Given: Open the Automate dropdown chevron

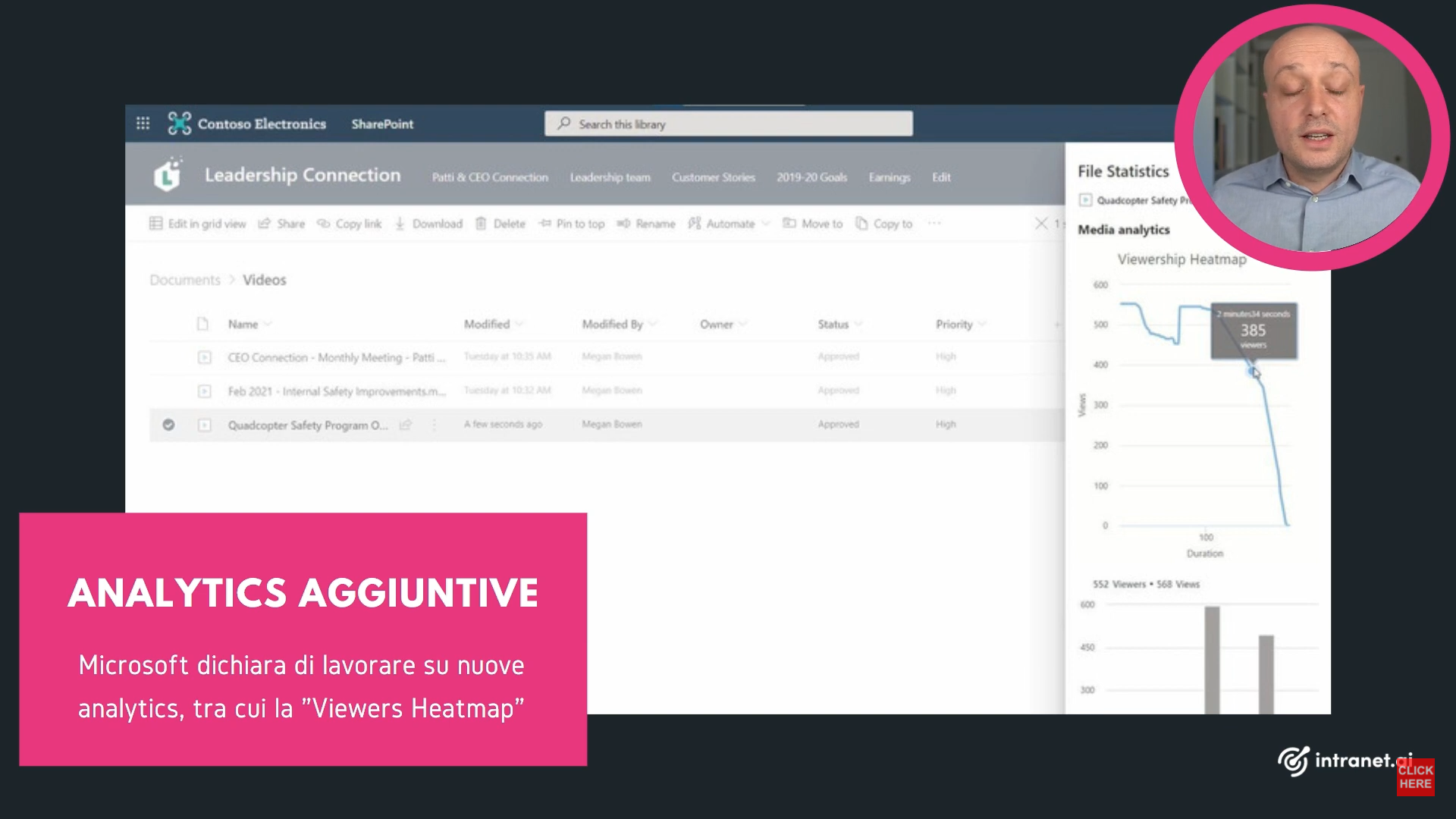Looking at the screenshot, I should (x=765, y=224).
